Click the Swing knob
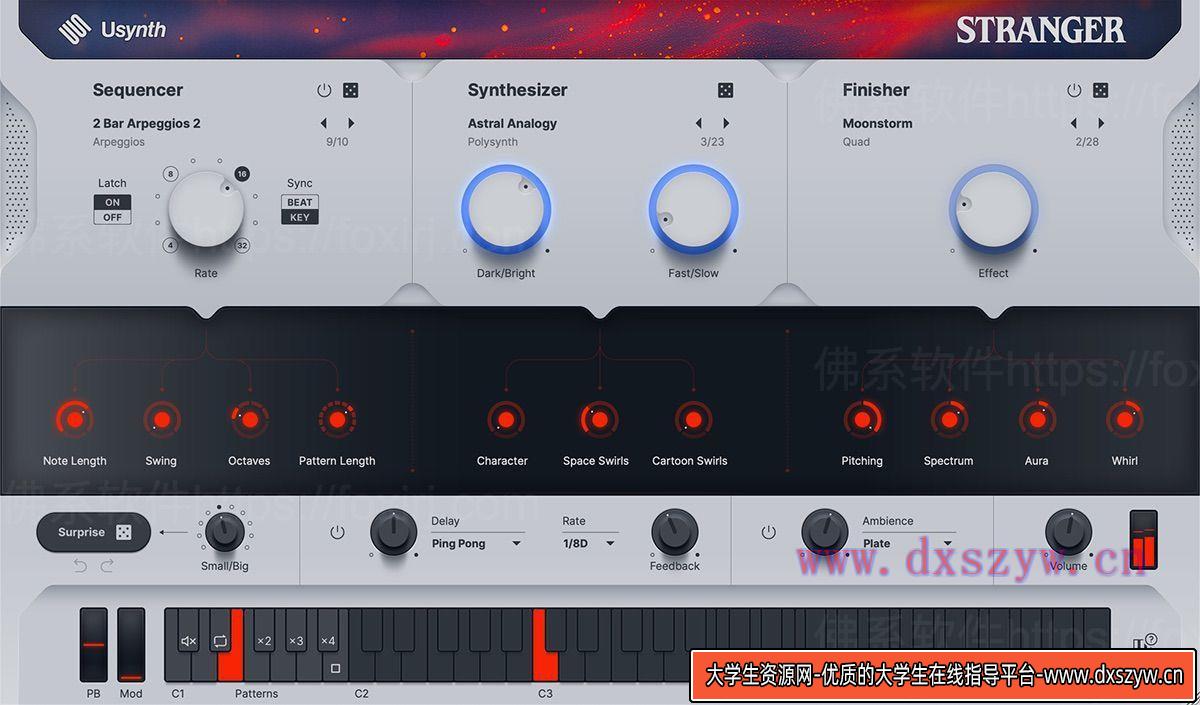The image size is (1200, 705). (x=160, y=419)
